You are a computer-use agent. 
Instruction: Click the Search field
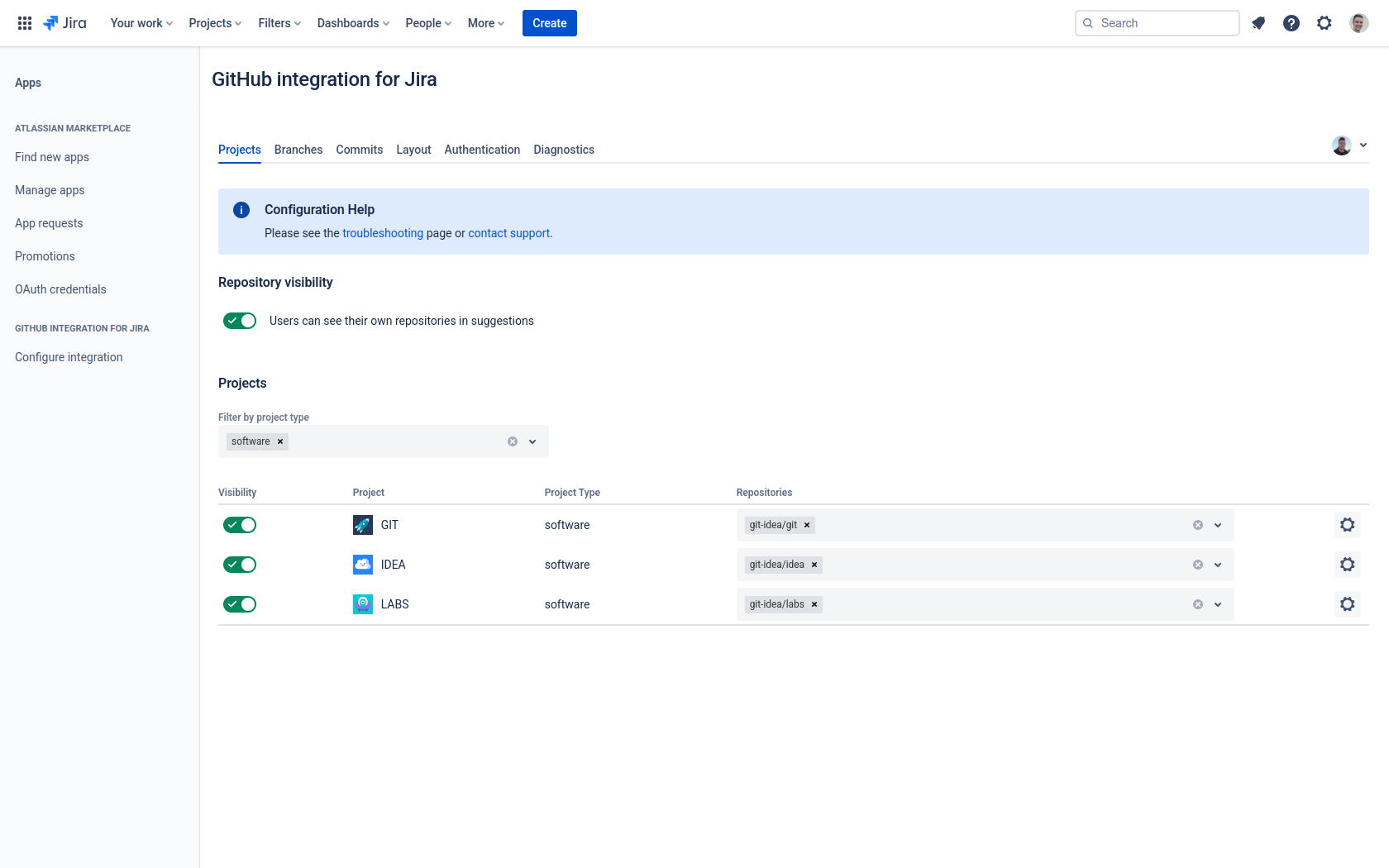pyautogui.click(x=1157, y=23)
